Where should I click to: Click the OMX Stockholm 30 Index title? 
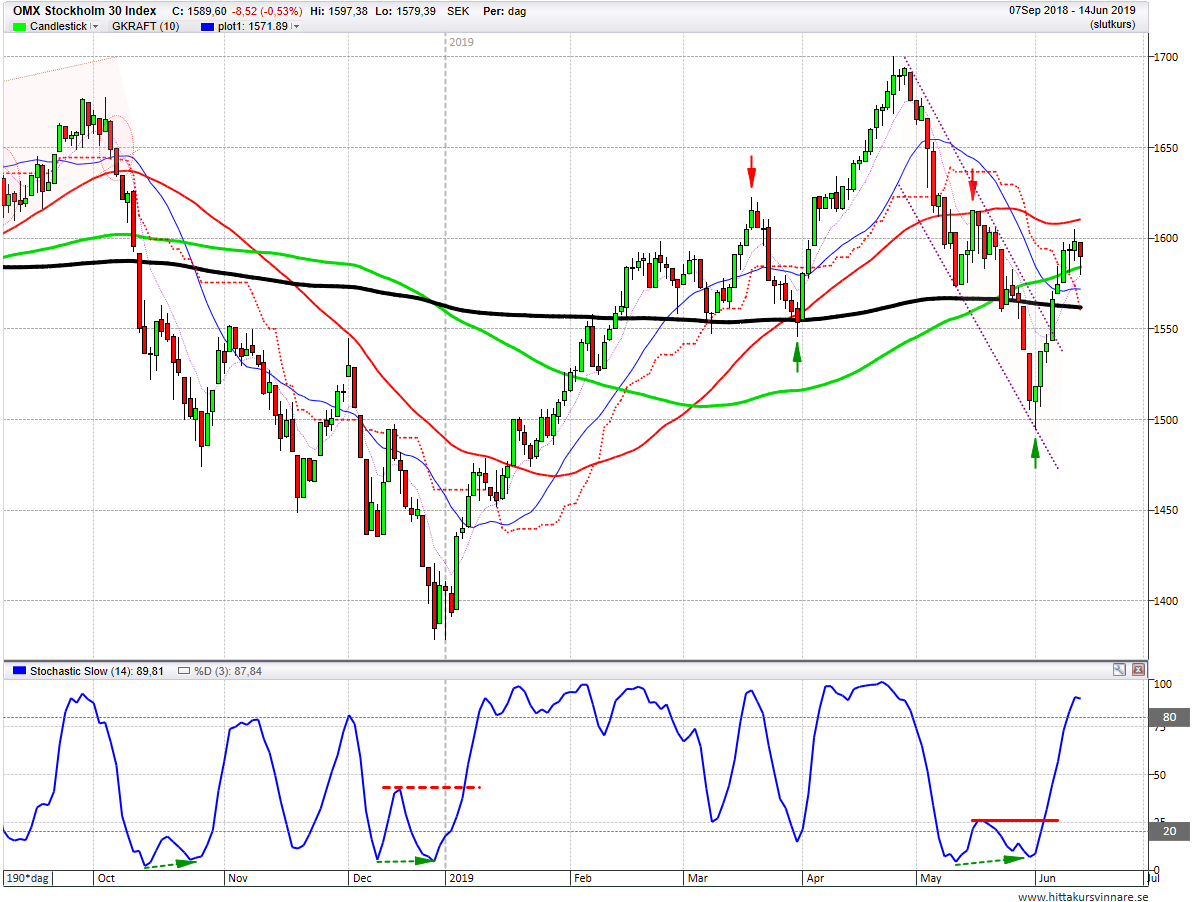click(x=84, y=11)
